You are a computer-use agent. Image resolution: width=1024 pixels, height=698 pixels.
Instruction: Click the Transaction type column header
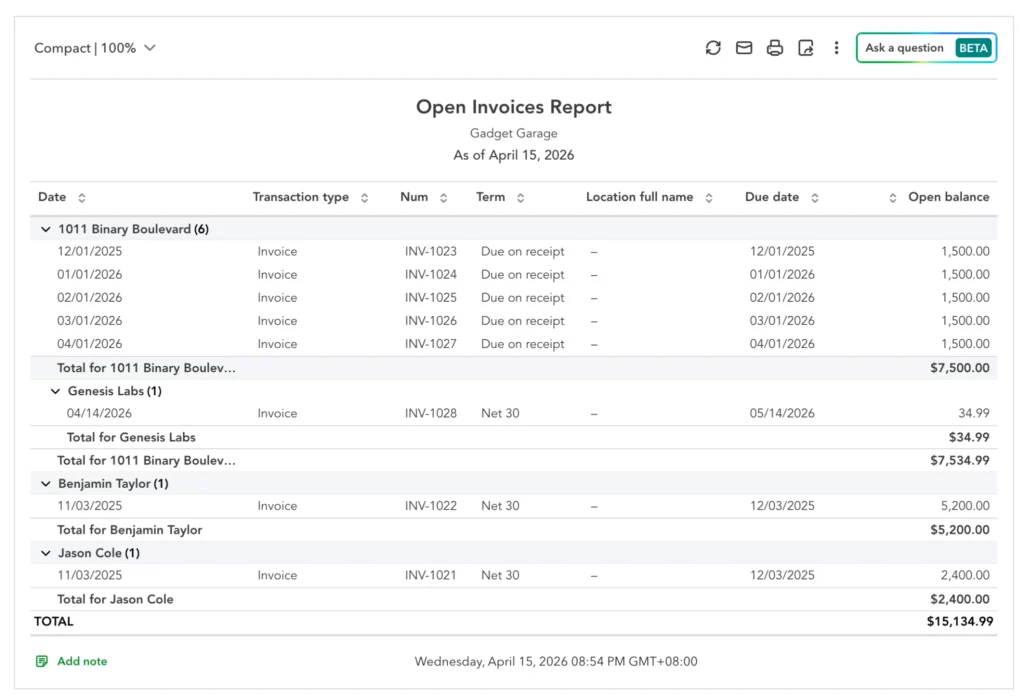click(300, 197)
